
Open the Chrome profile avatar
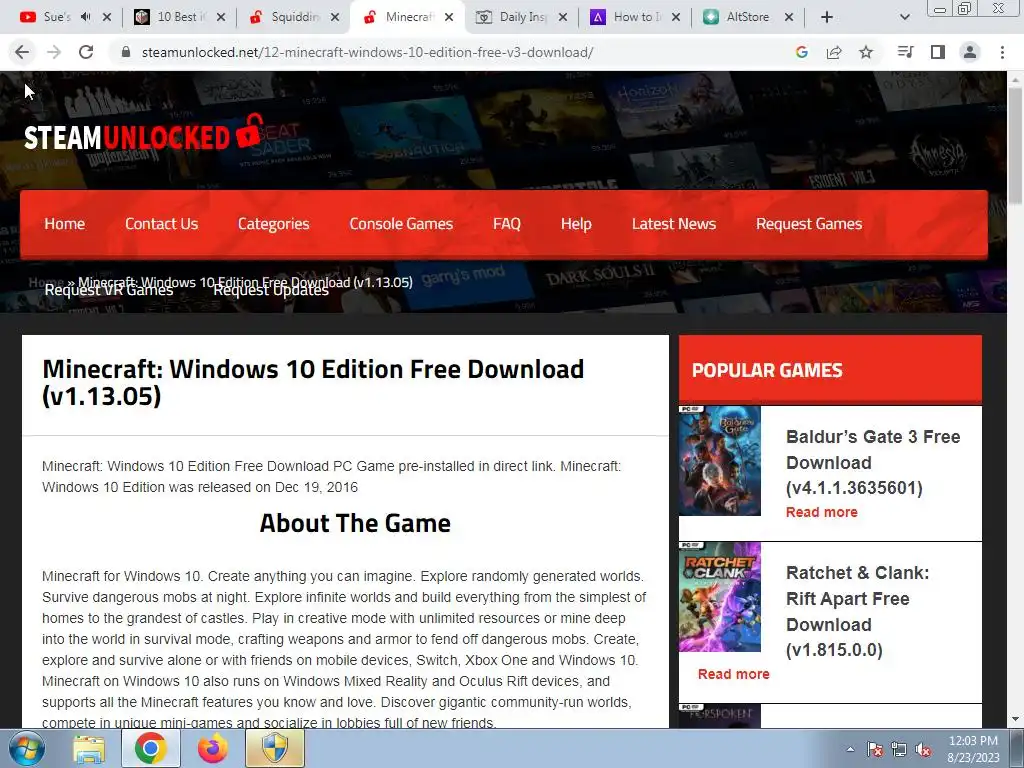(x=970, y=52)
